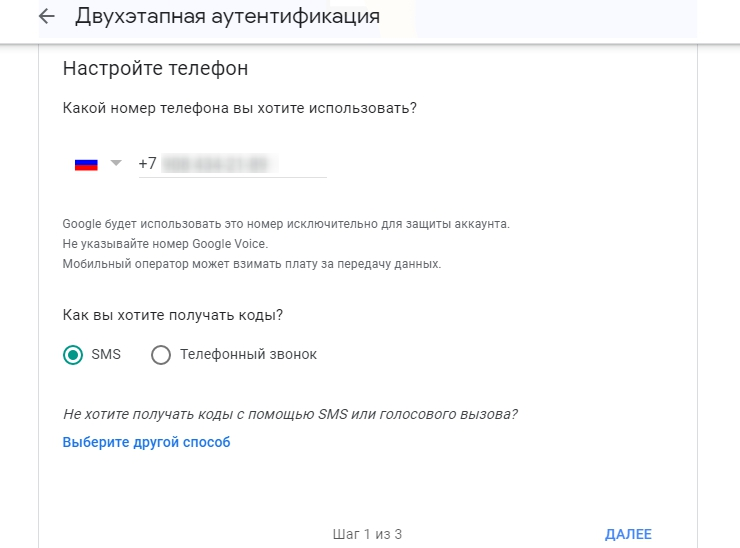Select the Телефонный звонок radio button
Viewport: 740px width, 548px height.
tap(161, 355)
